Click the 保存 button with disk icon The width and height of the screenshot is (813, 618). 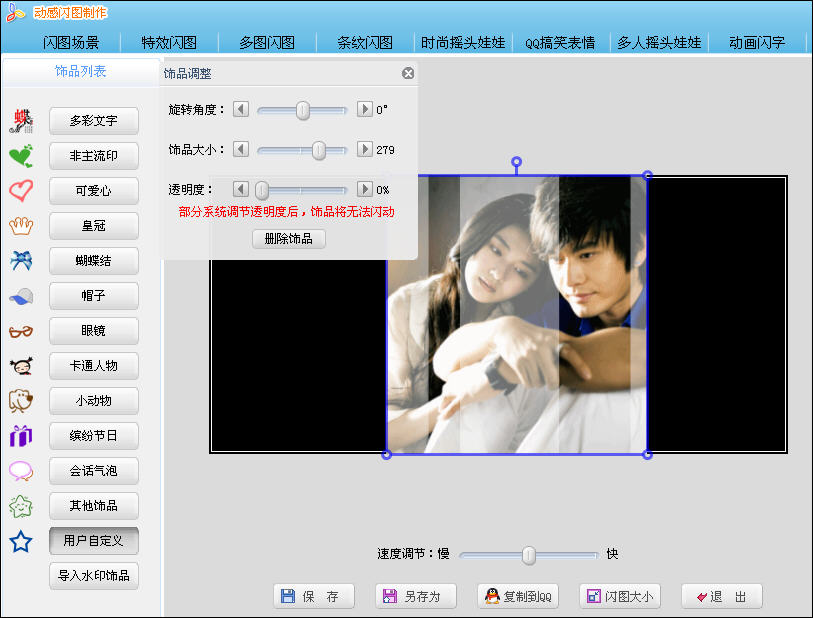pos(314,596)
